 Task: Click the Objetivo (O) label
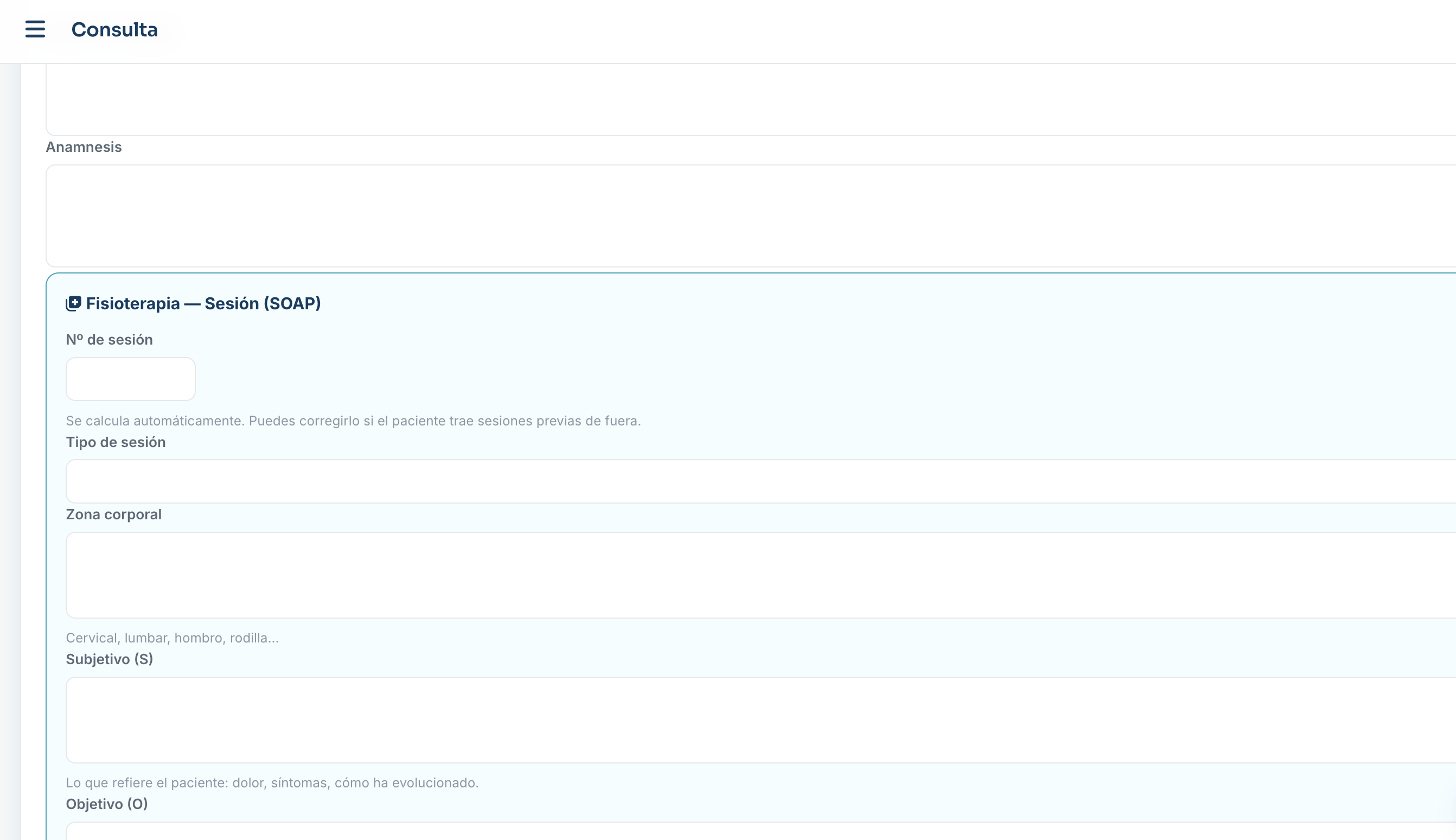pyautogui.click(x=107, y=804)
